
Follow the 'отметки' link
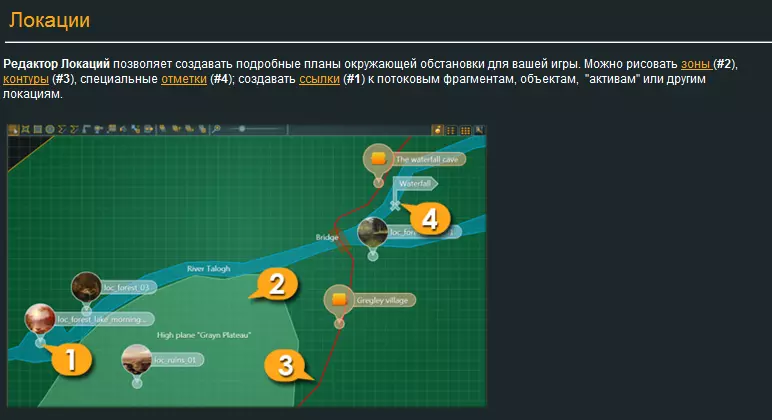tap(184, 79)
